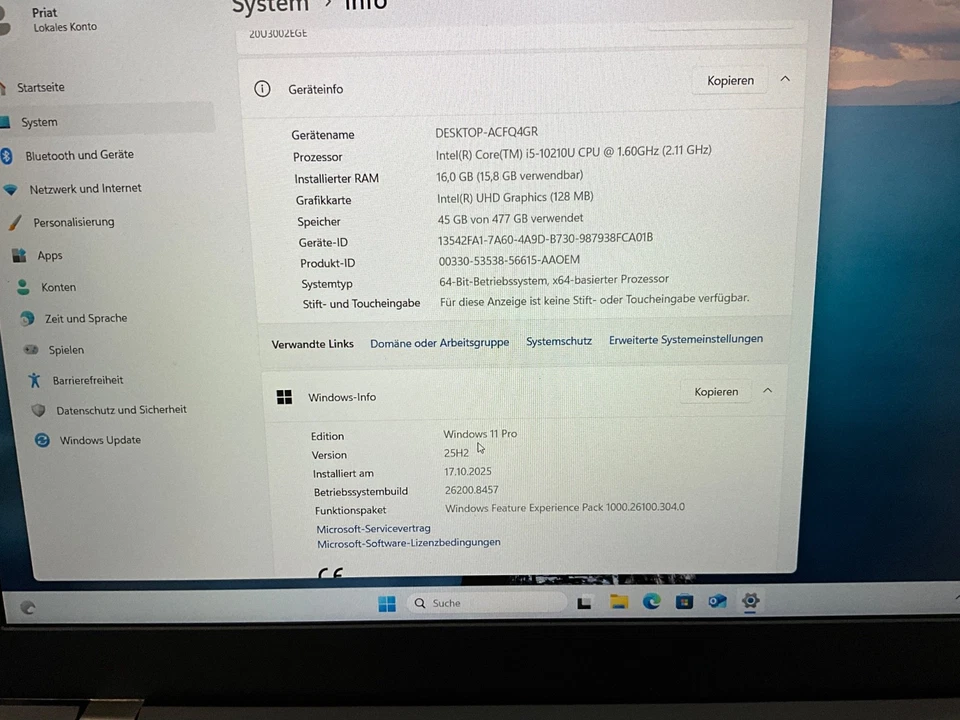Viewport: 960px width, 720px height.
Task: Select Produkt-ID 00330-53538-56615-AAOEM
Action: pos(509,260)
